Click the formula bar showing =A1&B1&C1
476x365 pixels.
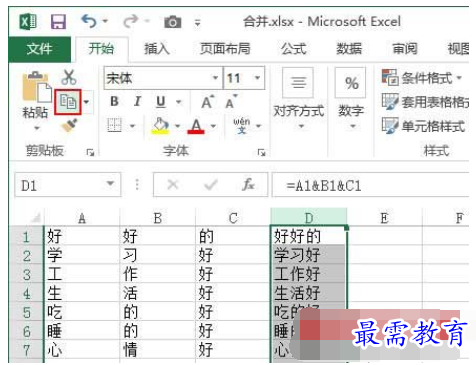pos(371,185)
